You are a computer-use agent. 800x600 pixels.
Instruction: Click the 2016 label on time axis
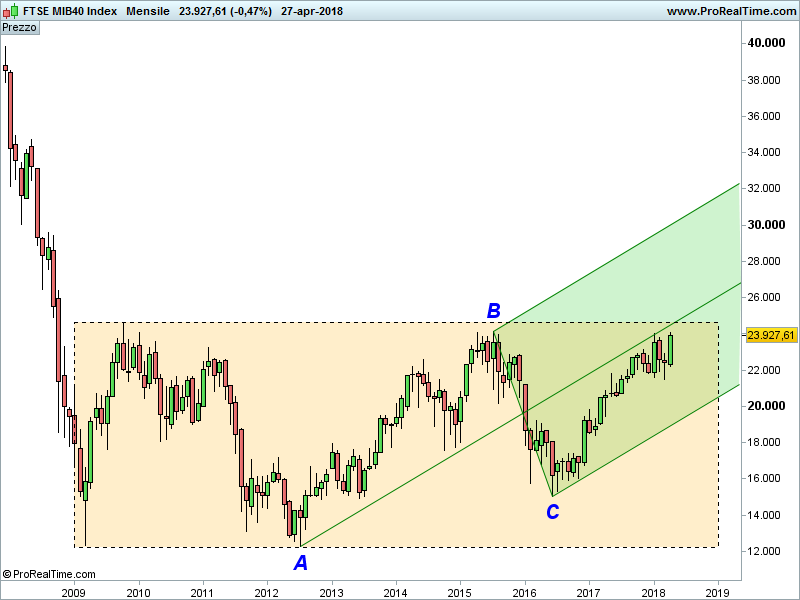(524, 593)
